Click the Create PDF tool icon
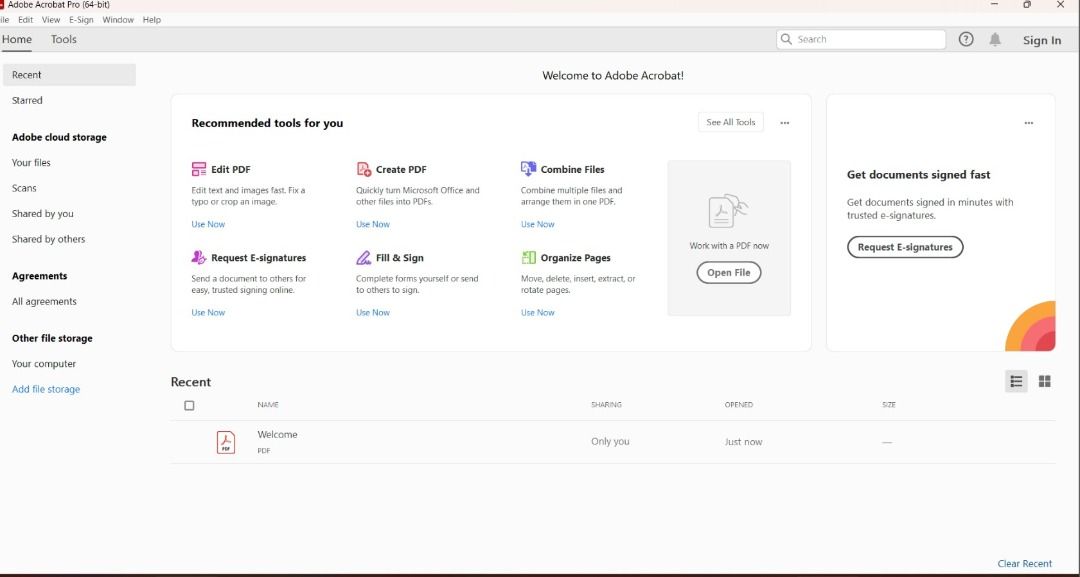 pos(364,169)
